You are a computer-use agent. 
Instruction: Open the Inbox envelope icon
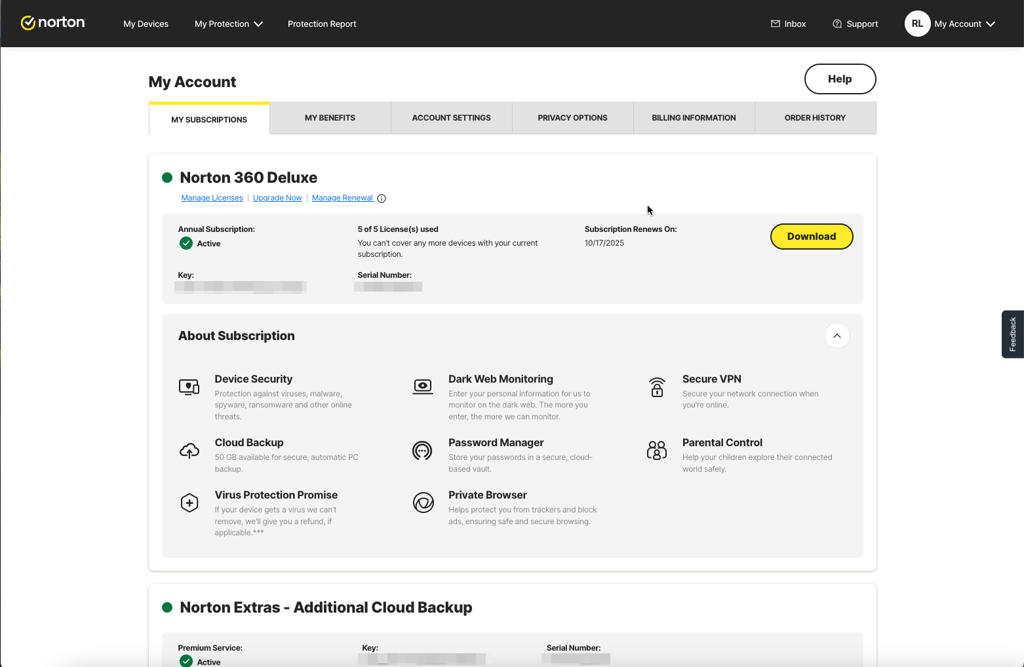tap(775, 24)
